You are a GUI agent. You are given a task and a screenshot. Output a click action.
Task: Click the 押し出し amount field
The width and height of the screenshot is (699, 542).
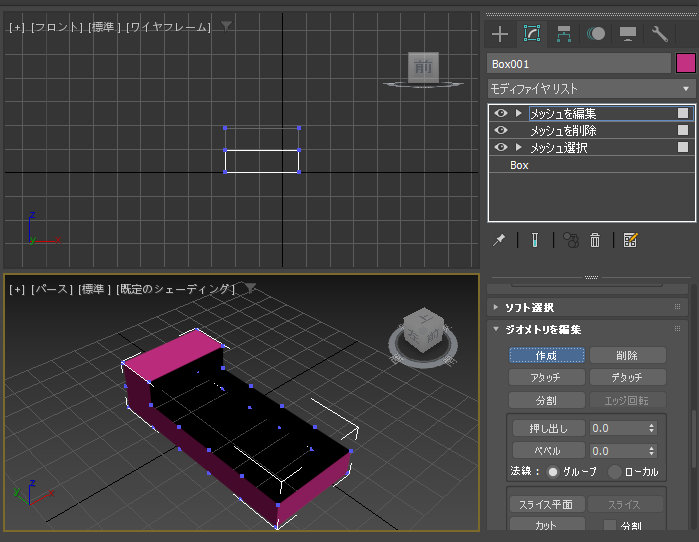pos(618,428)
